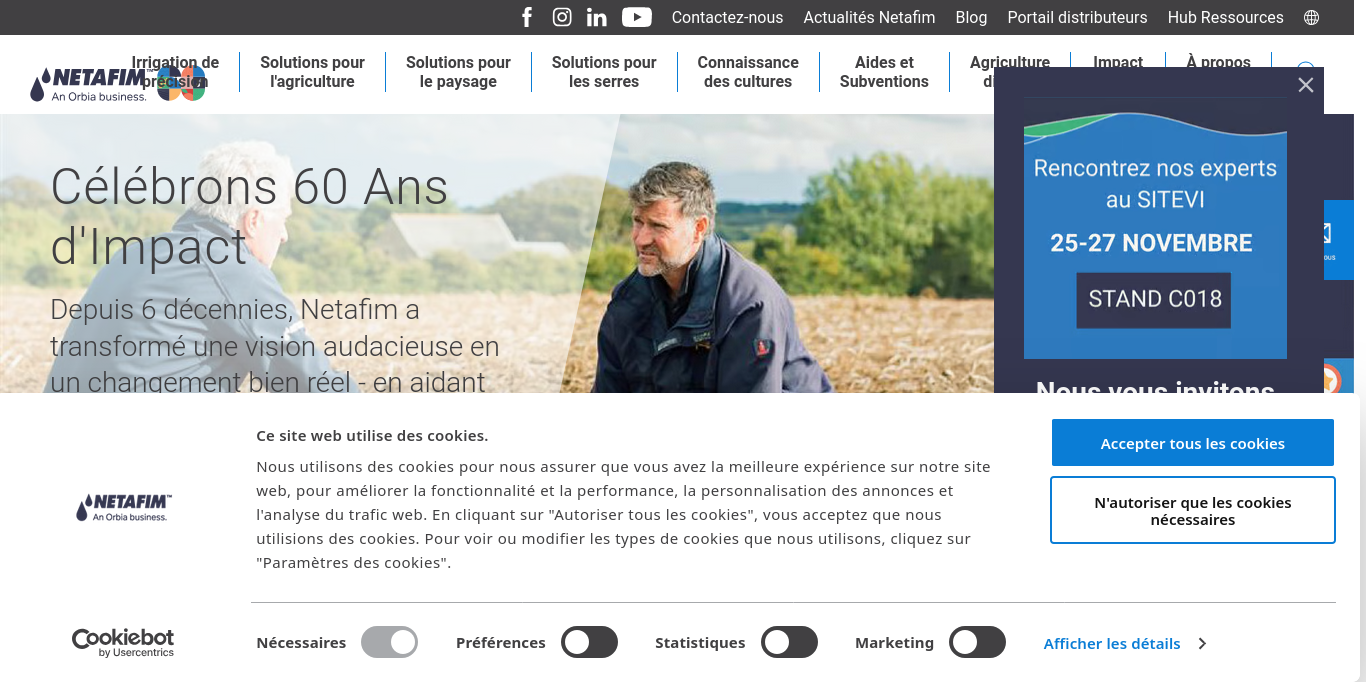
Task: Expand Afficher les détails for cookie info
Action: [x=1112, y=643]
